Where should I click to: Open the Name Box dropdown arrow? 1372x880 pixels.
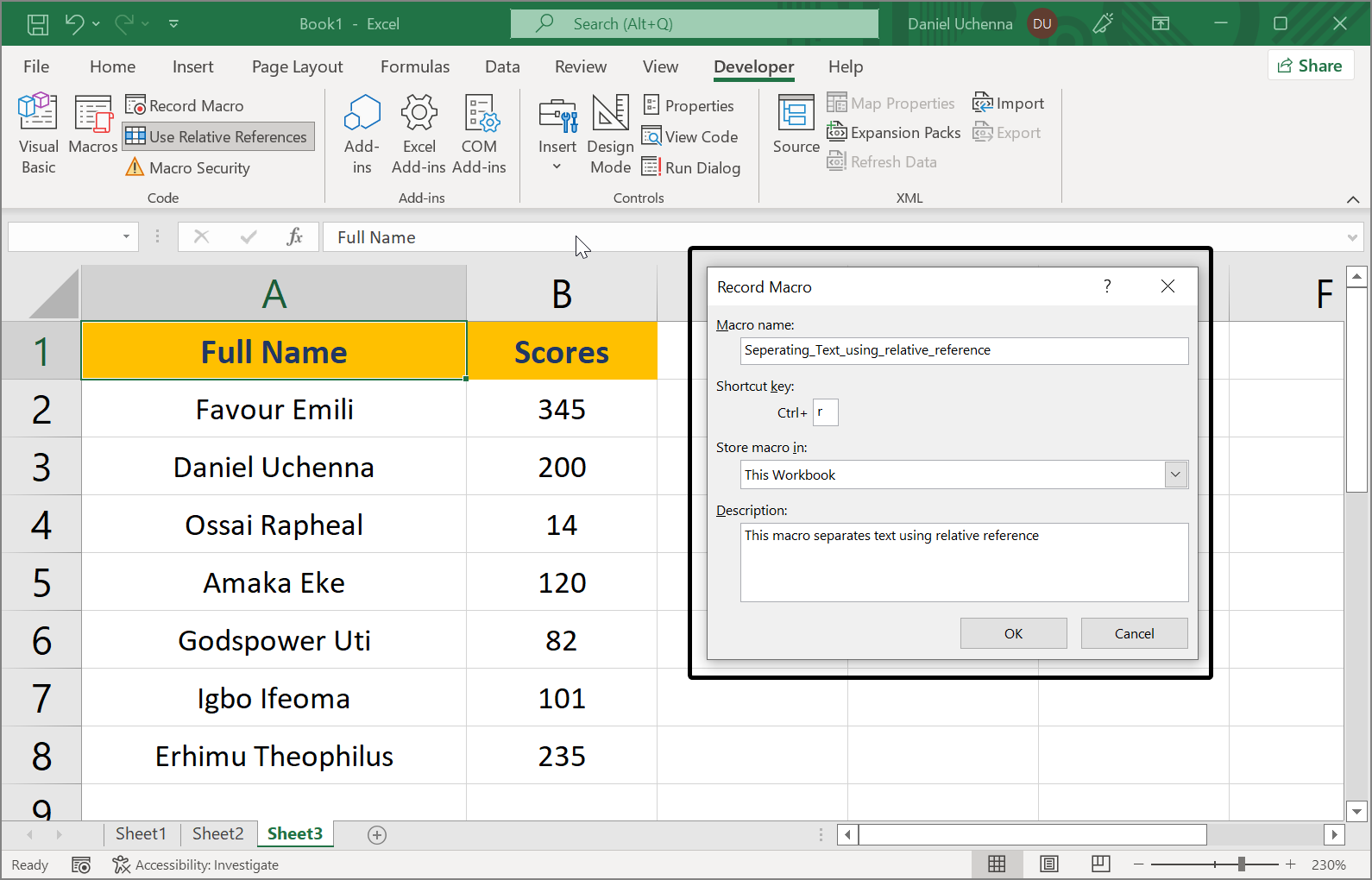pyautogui.click(x=126, y=236)
